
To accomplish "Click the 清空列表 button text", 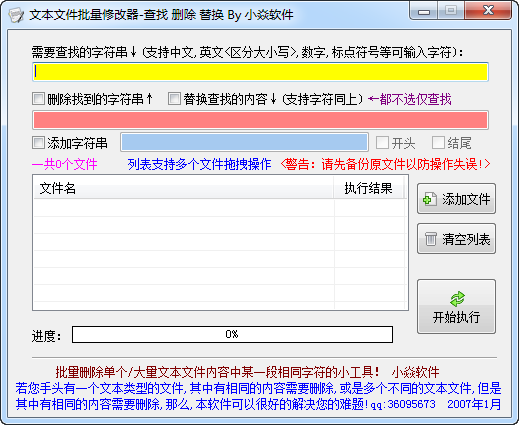I will click(466, 239).
